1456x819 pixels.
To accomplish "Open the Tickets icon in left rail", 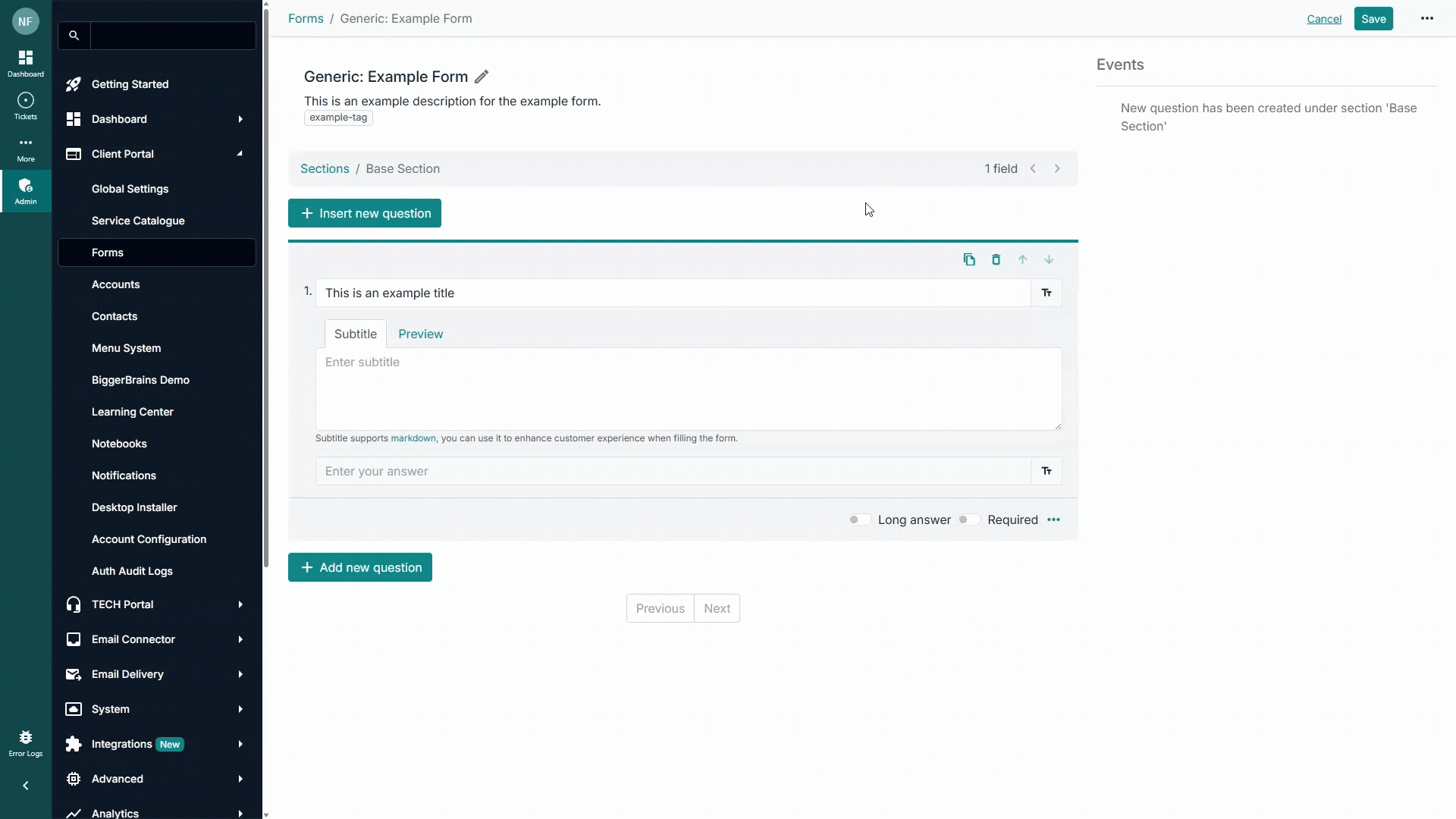I will [25, 101].
